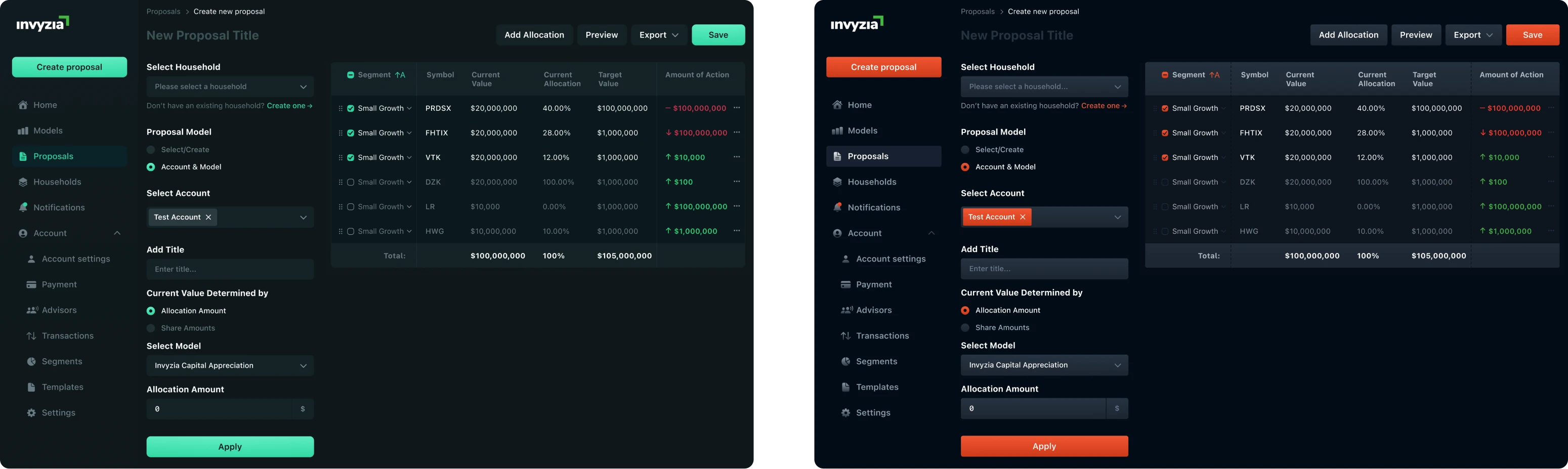
Task: Open the green-theme 'Please select a household' dropdown
Action: pos(230,87)
